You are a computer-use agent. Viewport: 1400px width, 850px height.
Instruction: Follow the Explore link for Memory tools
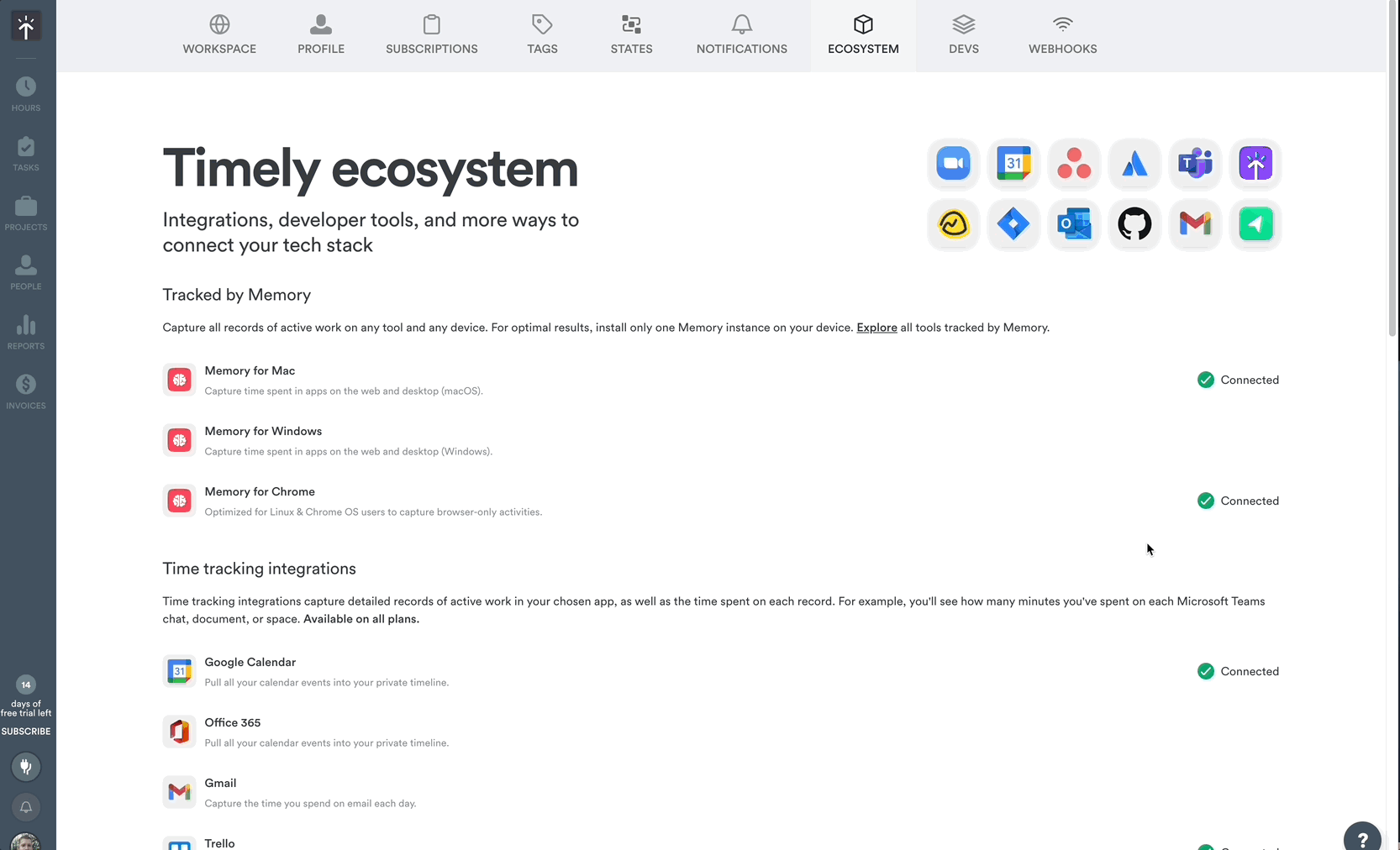876,328
